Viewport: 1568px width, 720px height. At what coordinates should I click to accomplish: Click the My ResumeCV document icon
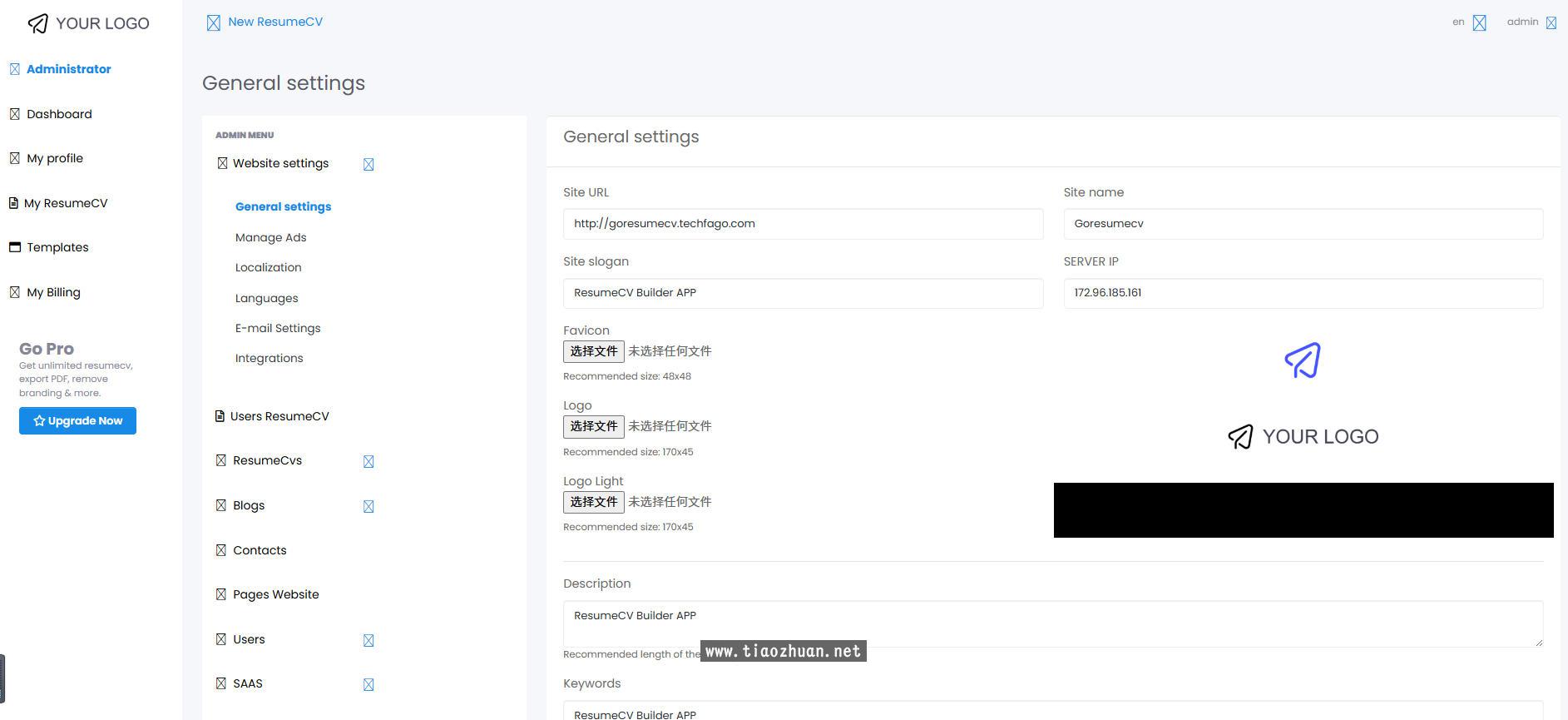tap(13, 203)
